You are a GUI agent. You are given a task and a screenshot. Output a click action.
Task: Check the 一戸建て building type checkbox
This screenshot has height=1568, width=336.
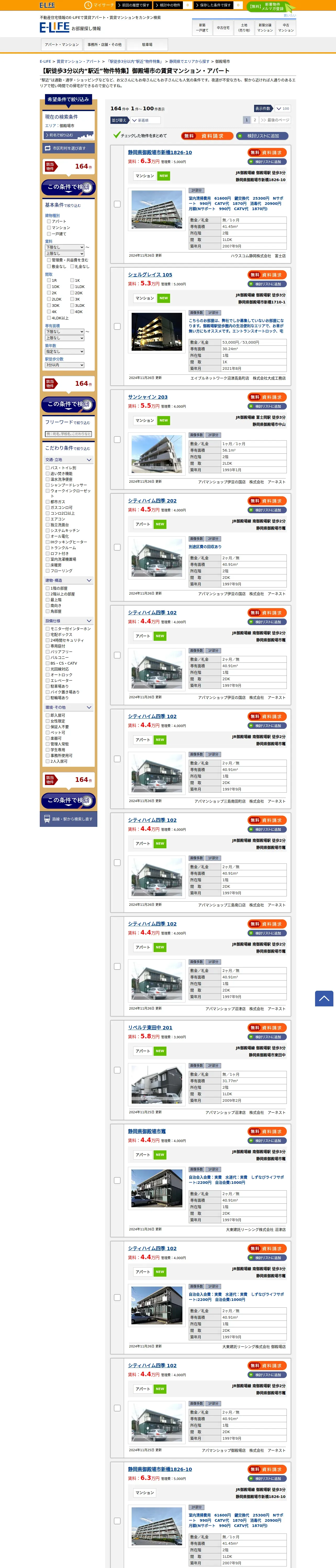[x=49, y=234]
